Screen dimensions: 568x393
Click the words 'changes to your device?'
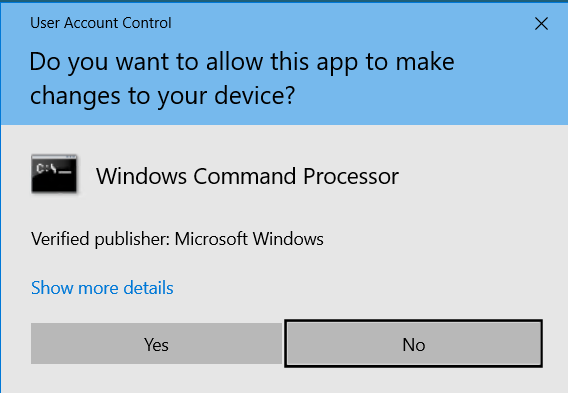tap(162, 96)
